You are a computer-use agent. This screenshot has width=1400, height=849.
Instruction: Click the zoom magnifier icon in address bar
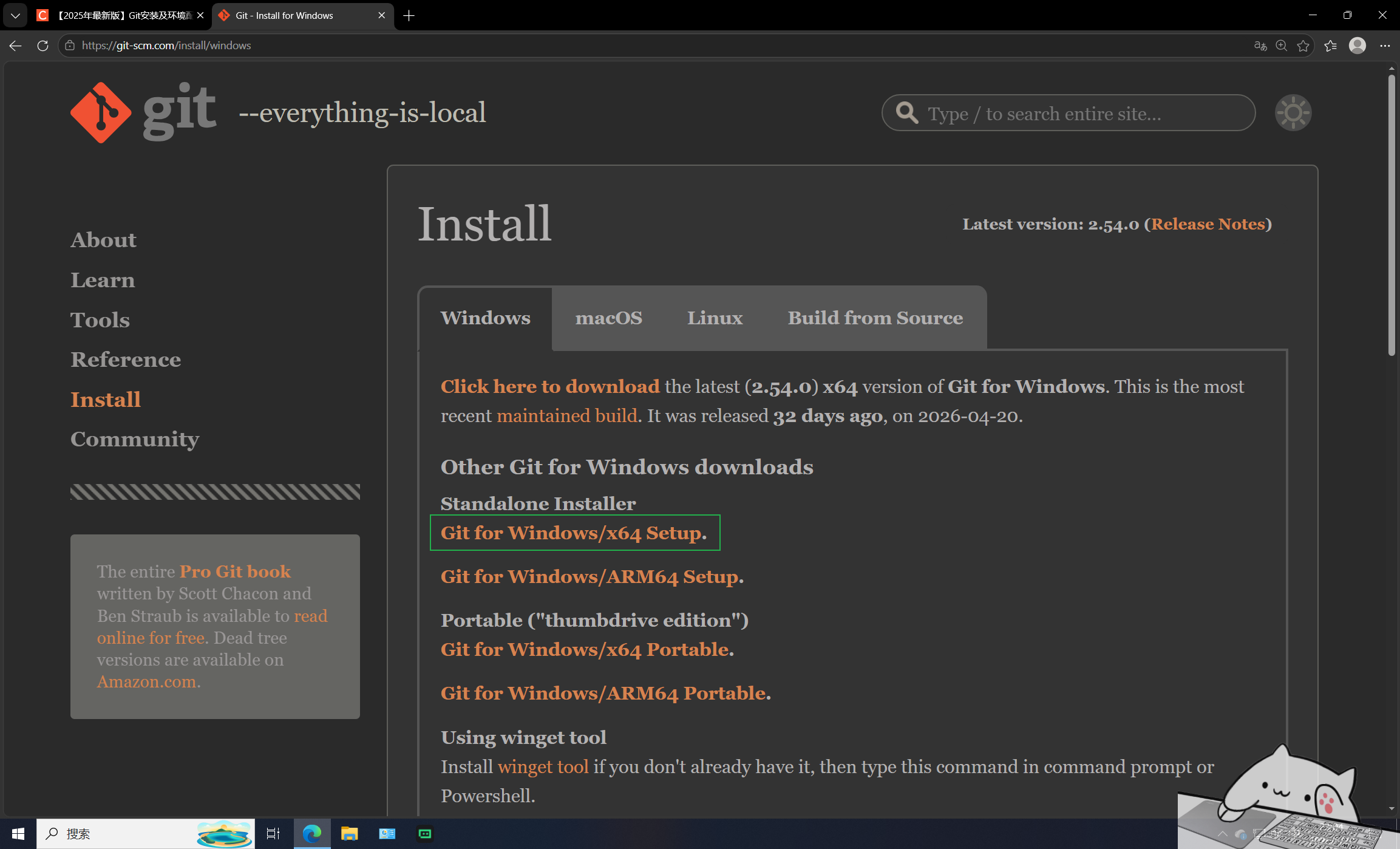[1282, 46]
